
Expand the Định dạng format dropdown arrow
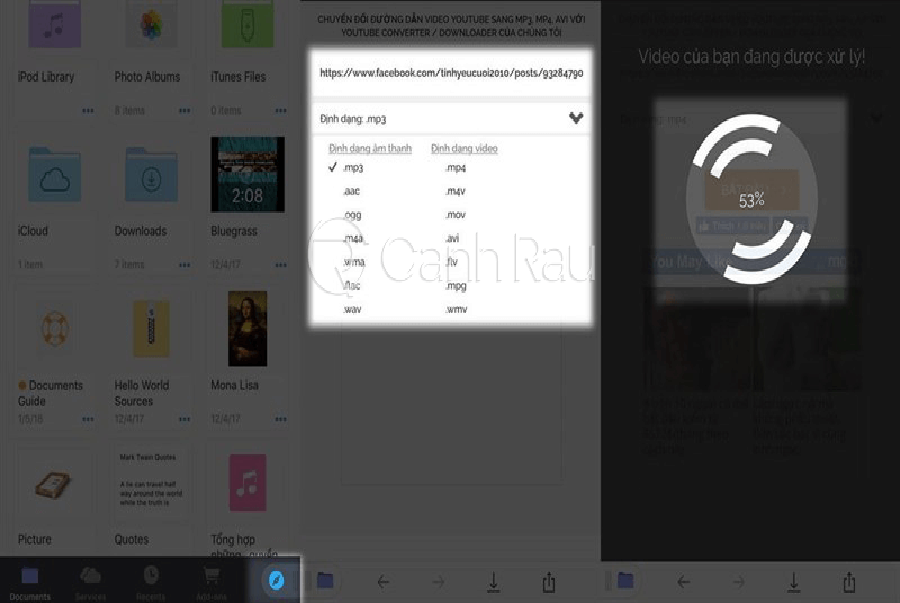coord(576,118)
